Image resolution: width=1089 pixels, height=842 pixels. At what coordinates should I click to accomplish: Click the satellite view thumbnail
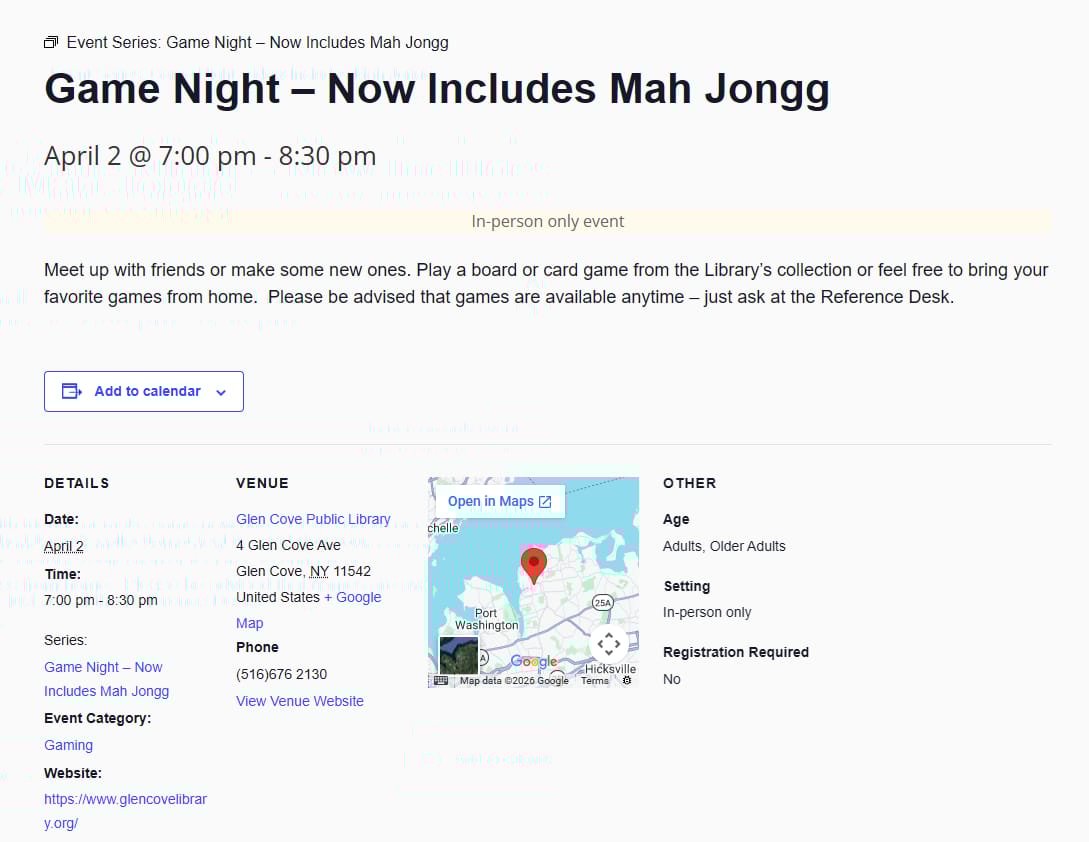click(459, 655)
